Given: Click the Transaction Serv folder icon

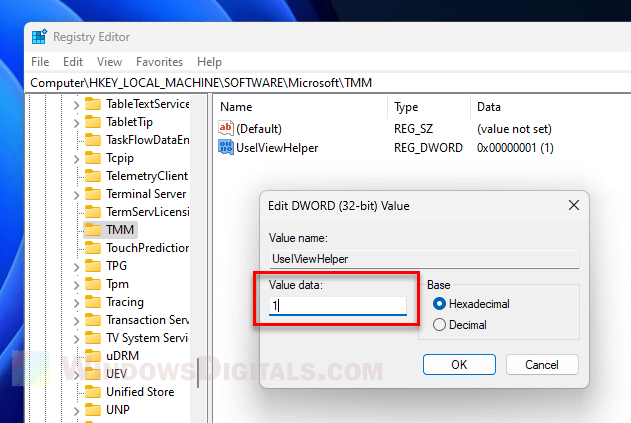Looking at the screenshot, I should coord(93,320).
